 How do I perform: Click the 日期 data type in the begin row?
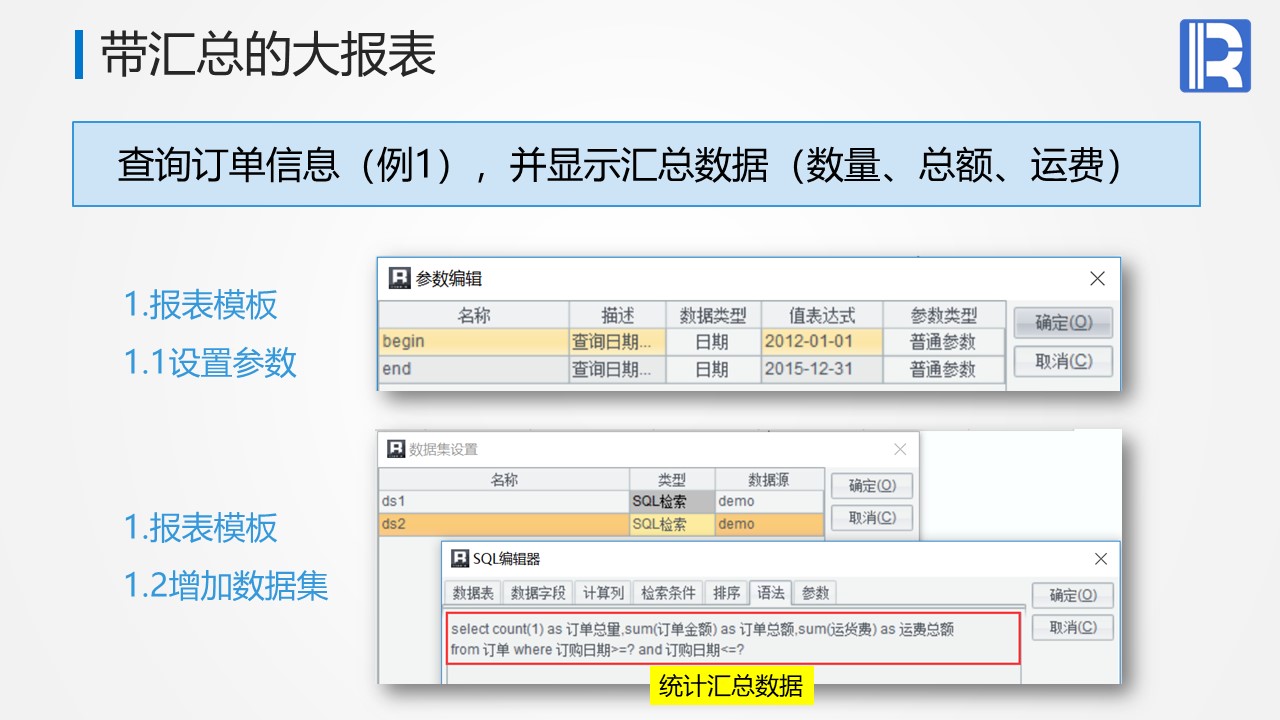pyautogui.click(x=713, y=341)
